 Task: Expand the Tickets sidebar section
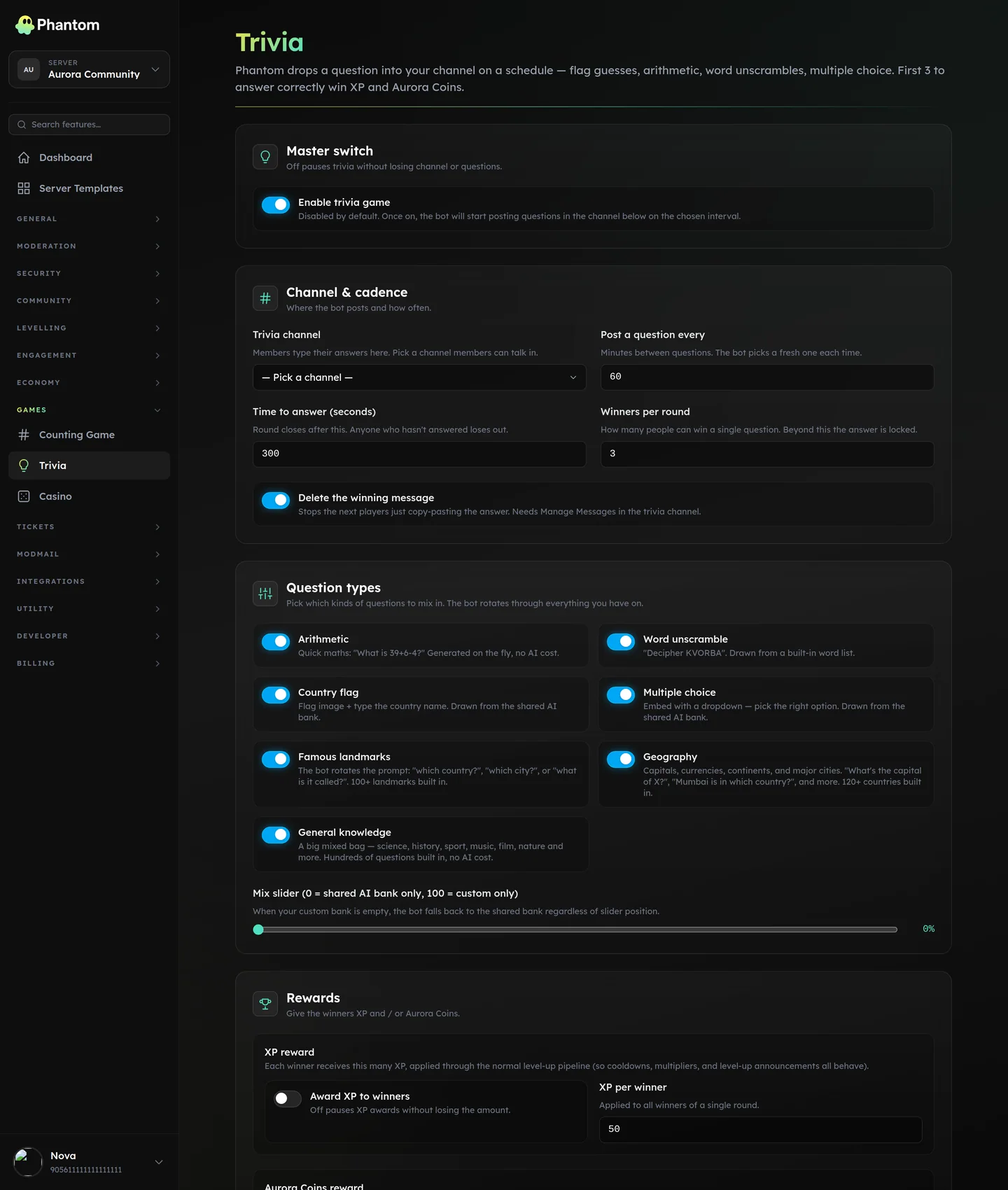click(89, 527)
